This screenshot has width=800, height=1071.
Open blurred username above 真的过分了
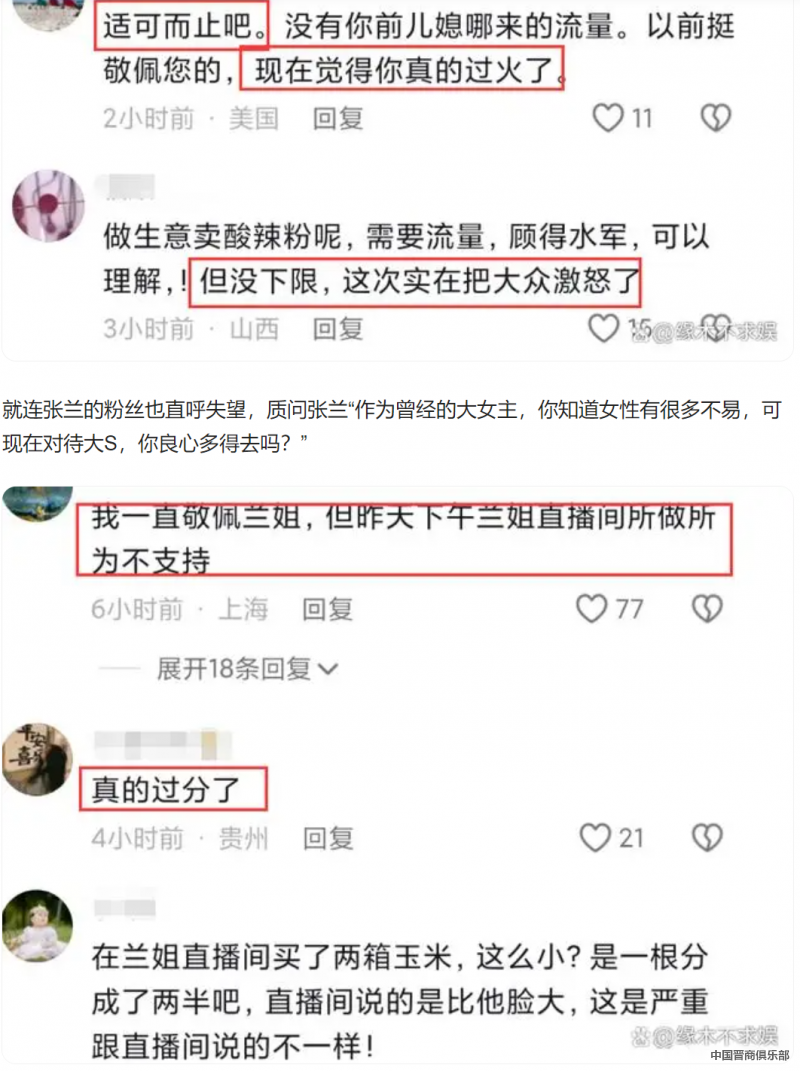click(x=163, y=745)
